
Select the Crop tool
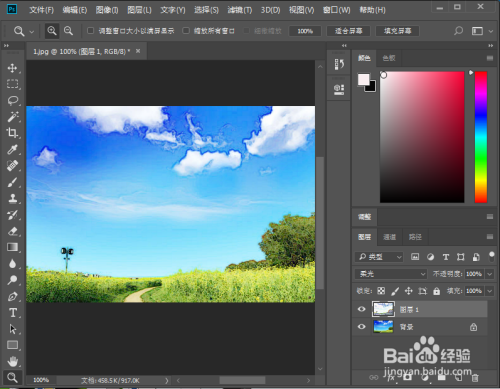13,133
